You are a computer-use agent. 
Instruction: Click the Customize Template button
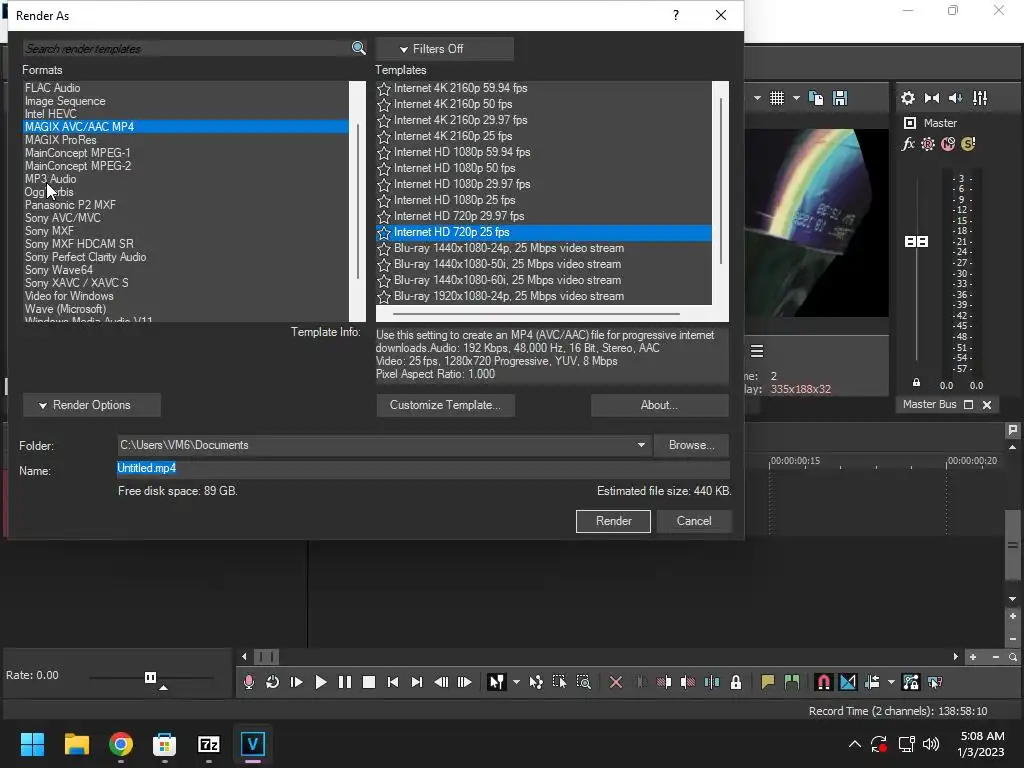[445, 405]
